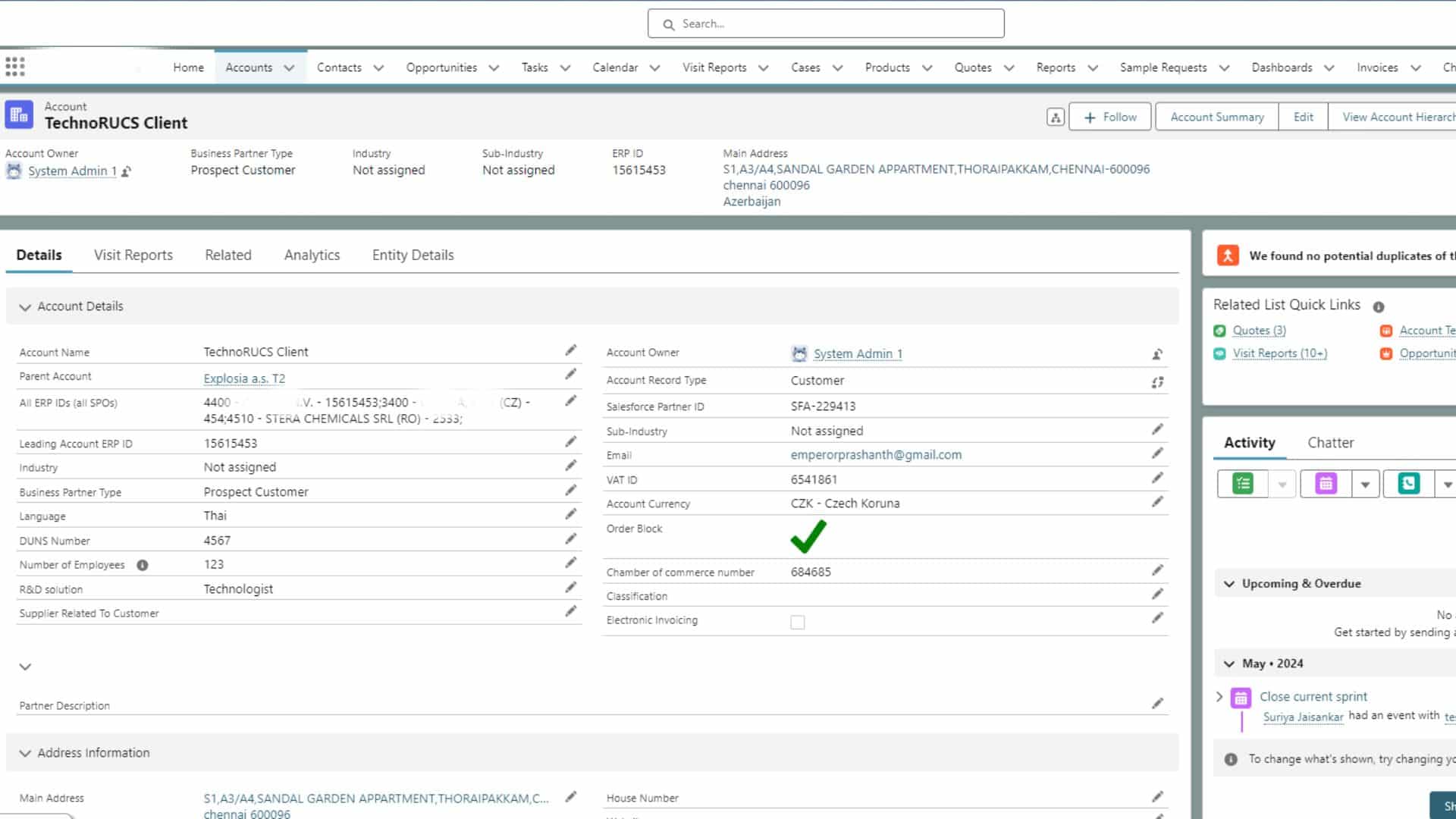1456x819 pixels.
Task: Click info icon beside Number of Employees
Action: 142,565
